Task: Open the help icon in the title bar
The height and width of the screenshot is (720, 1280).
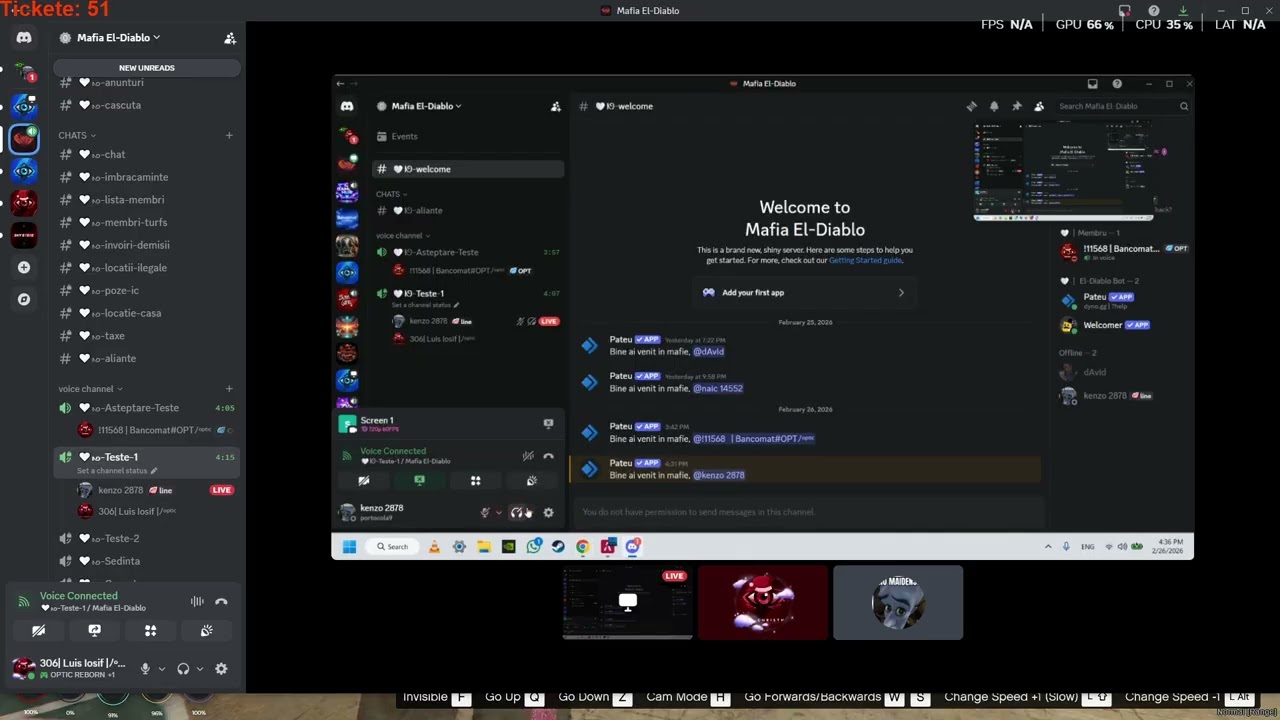Action: point(1153,11)
